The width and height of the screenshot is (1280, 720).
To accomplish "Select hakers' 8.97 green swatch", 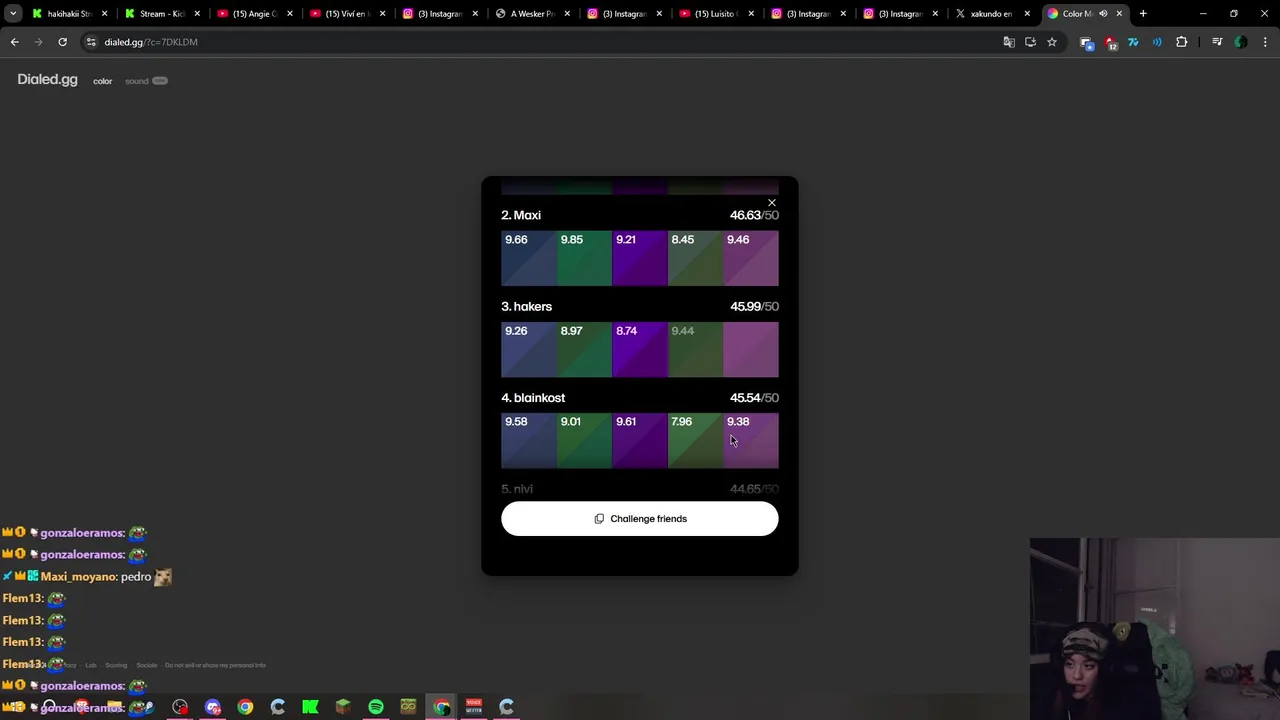I will point(584,349).
